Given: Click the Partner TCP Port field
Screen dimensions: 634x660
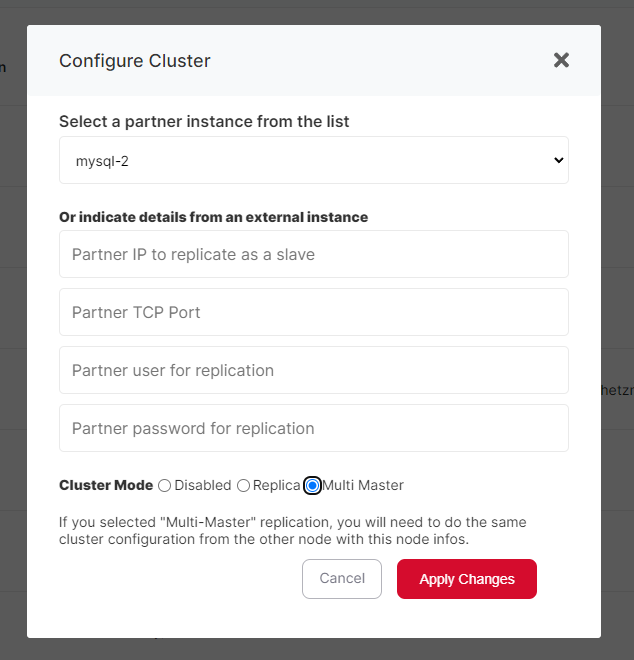Looking at the screenshot, I should tap(313, 312).
